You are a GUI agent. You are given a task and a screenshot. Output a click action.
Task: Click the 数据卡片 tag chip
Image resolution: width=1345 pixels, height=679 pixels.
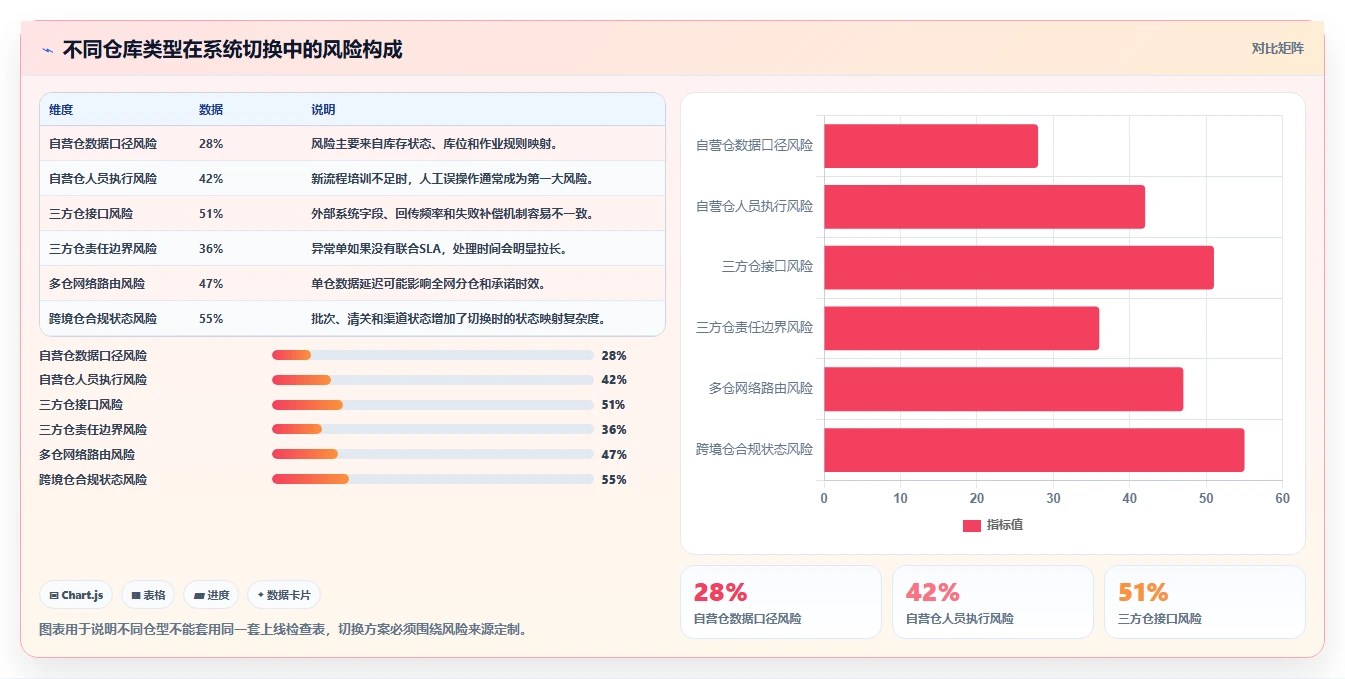coord(284,595)
